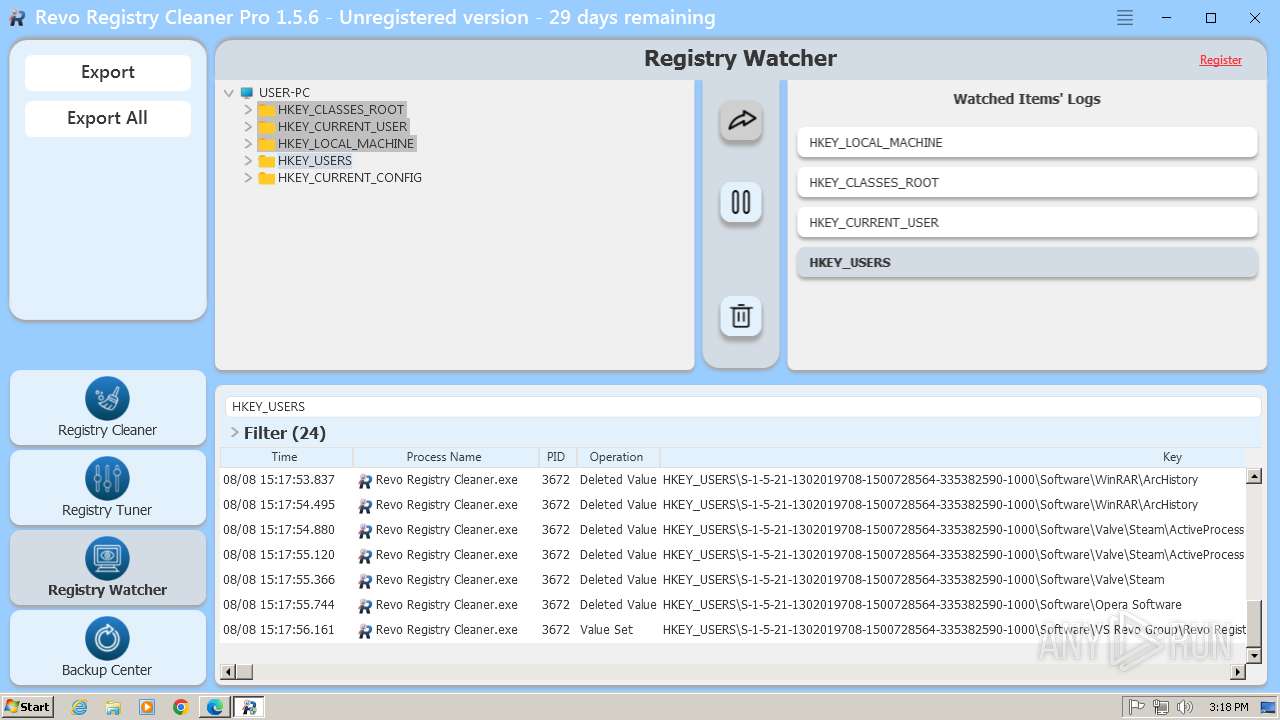Screen dimensions: 1280x720
Task: Click the HKEY_CLASSES_ROOT folder icon
Action: (x=266, y=110)
